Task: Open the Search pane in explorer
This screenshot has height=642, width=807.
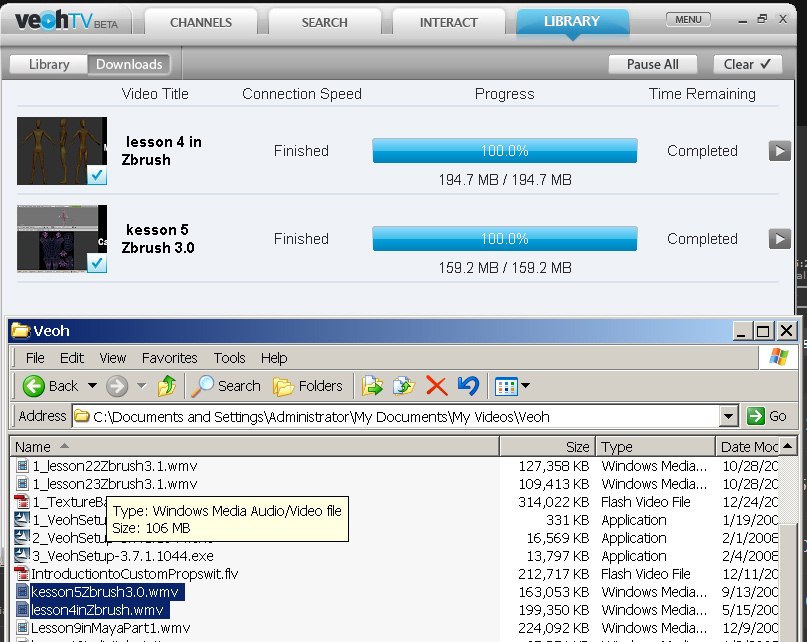Action: (226, 386)
